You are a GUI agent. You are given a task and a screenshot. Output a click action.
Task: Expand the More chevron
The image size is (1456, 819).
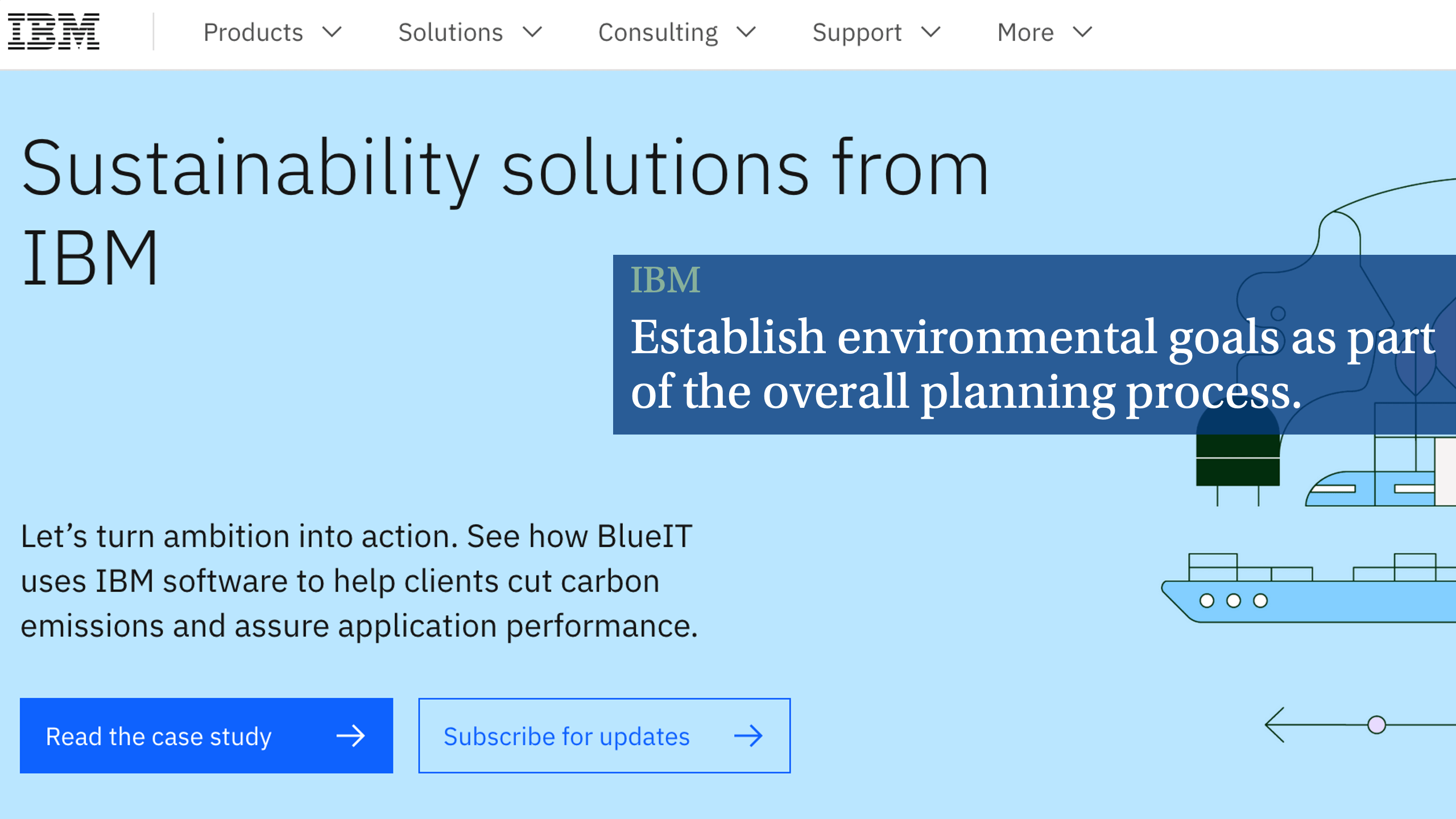point(1082,32)
